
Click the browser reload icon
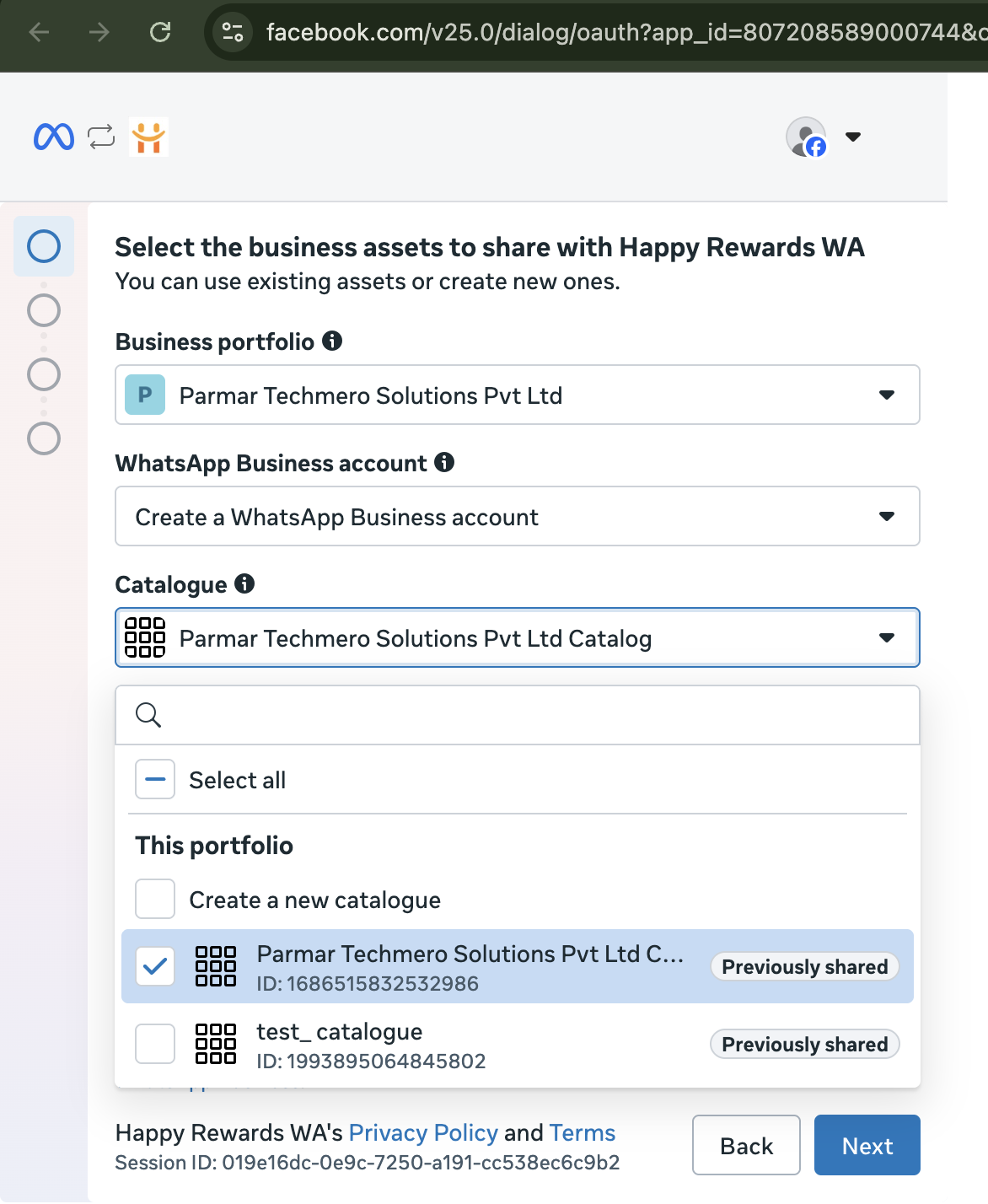click(160, 32)
